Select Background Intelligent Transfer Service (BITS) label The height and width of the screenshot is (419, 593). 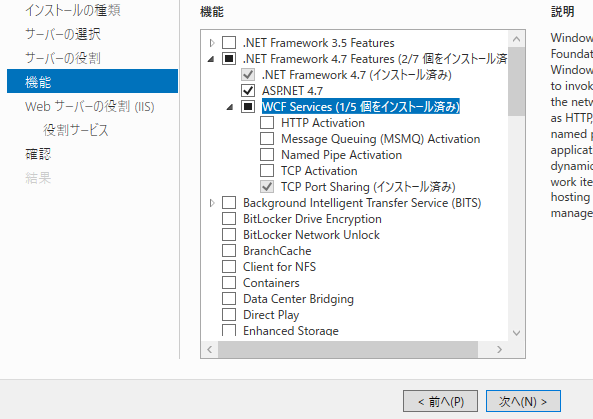click(x=362, y=203)
